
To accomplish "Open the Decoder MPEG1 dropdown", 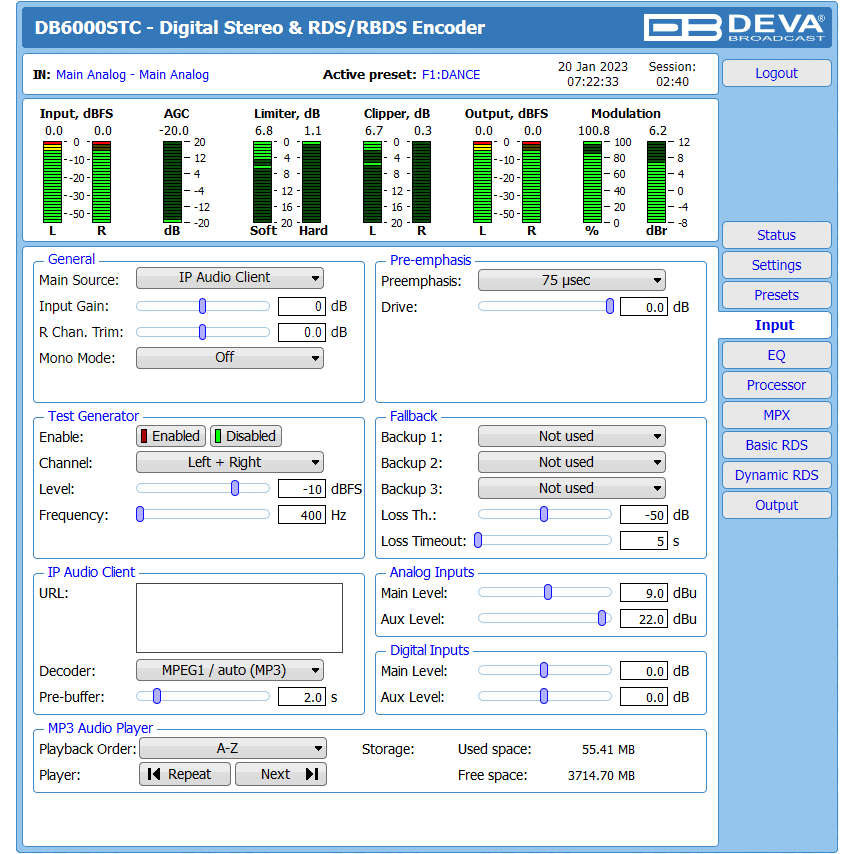I will tap(229, 670).
